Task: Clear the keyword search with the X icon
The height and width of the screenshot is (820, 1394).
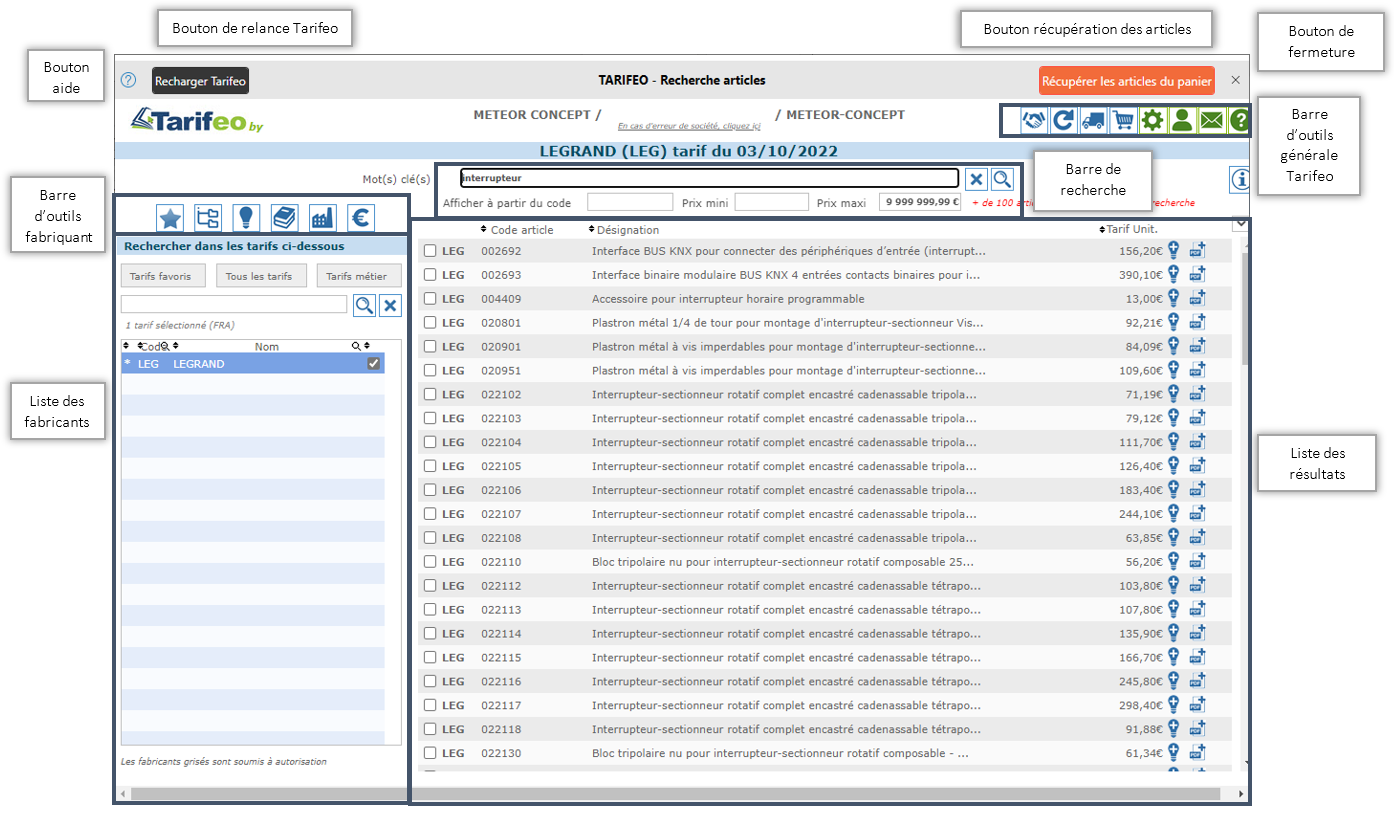Action: click(x=977, y=179)
